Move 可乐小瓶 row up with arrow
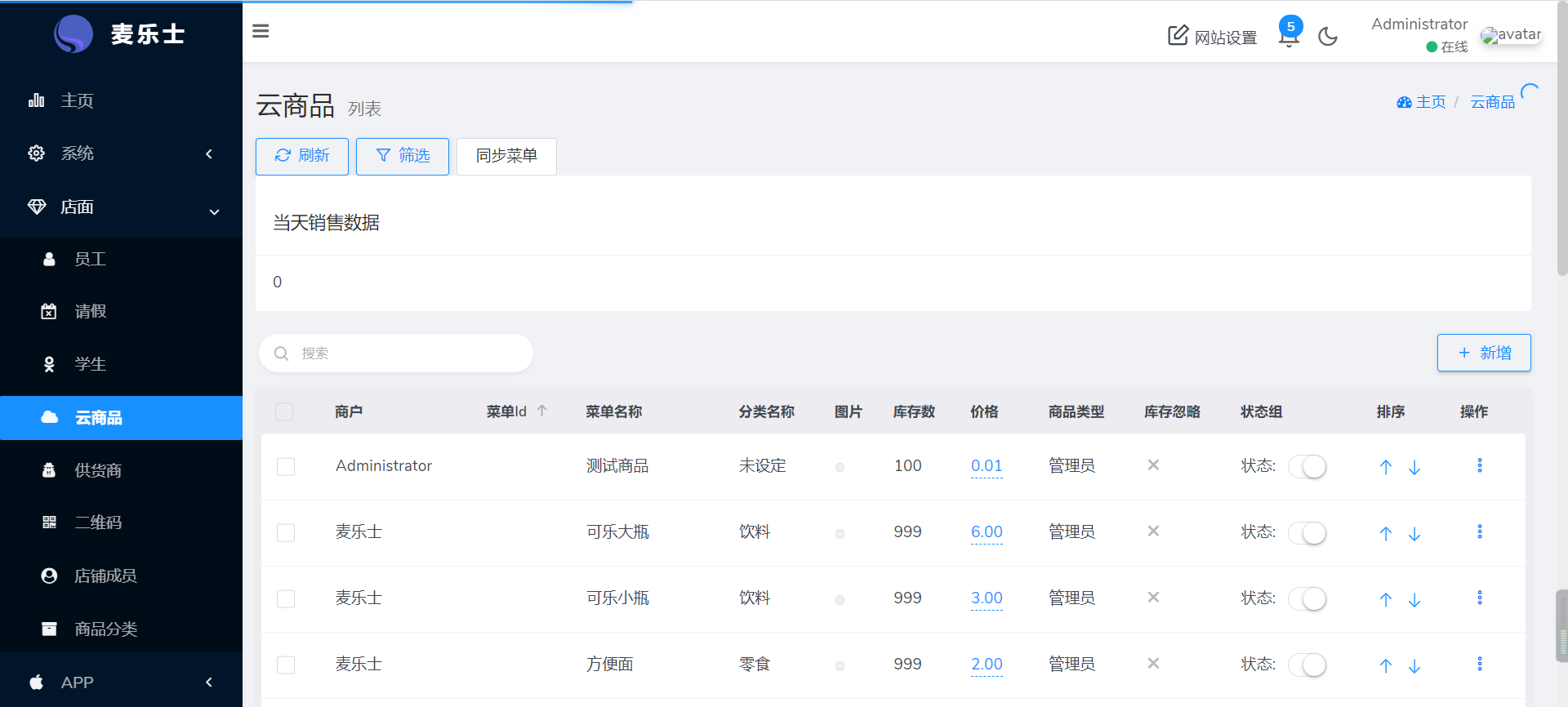 click(x=1386, y=599)
